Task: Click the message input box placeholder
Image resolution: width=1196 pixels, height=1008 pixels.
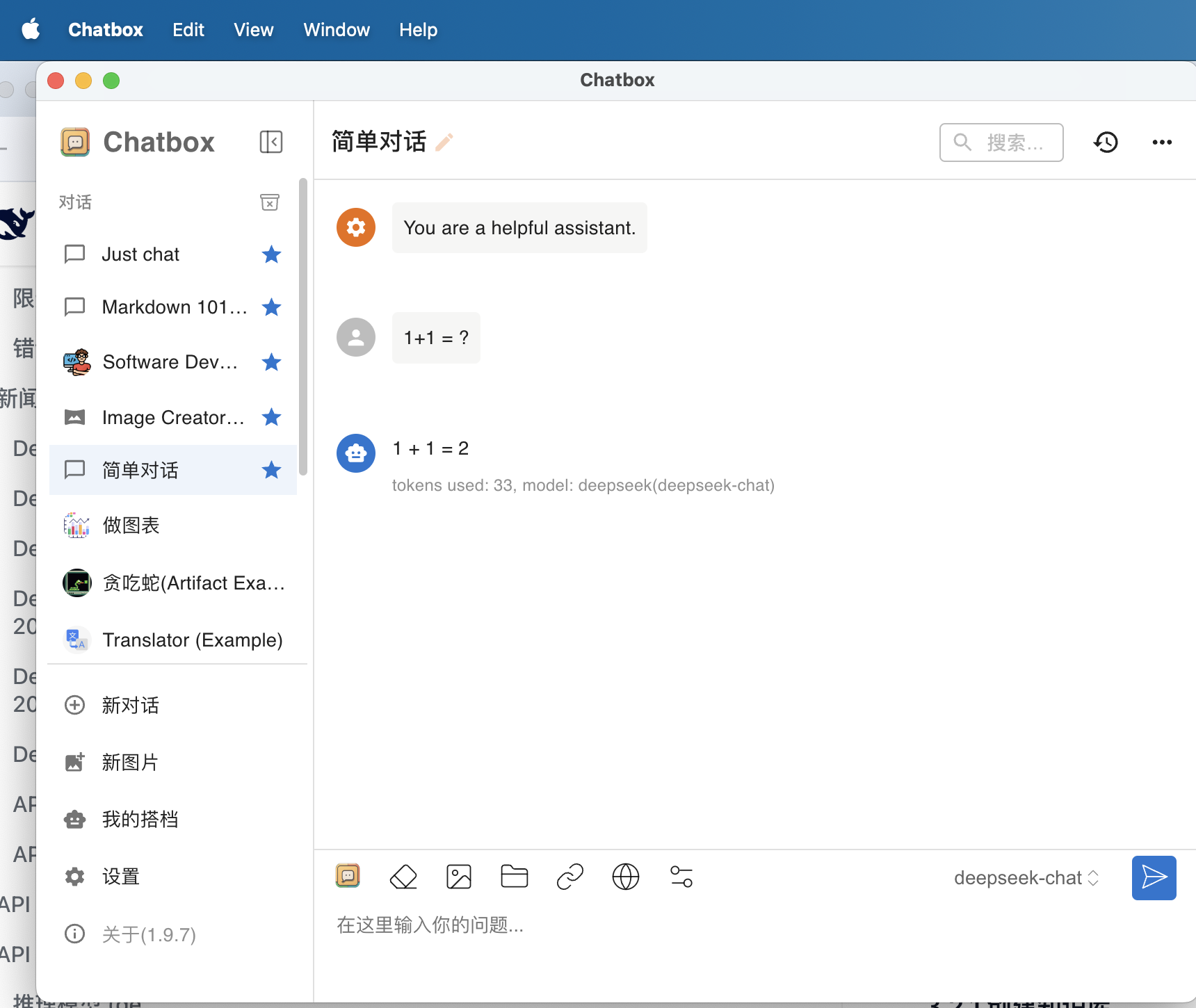Action: tap(430, 925)
